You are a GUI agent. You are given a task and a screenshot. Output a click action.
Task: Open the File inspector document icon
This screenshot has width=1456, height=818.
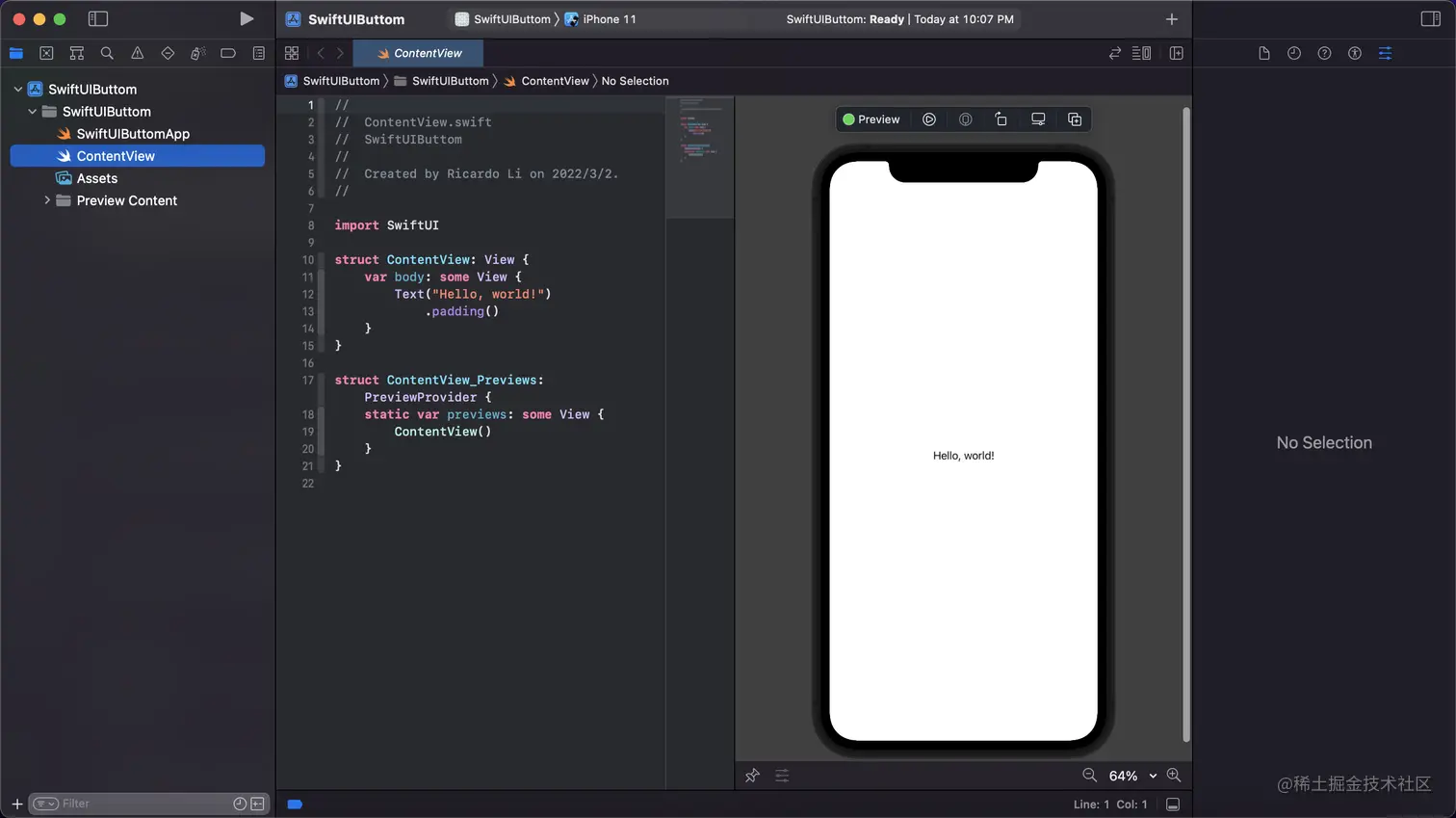1264,53
